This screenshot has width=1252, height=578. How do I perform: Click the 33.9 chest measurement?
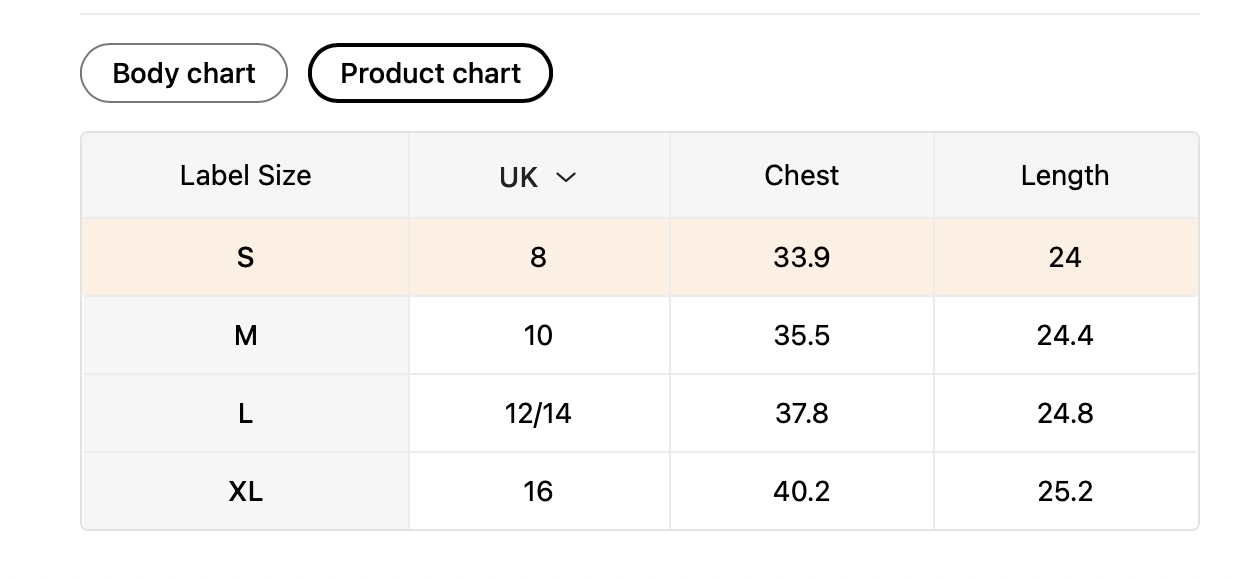pyautogui.click(x=801, y=257)
